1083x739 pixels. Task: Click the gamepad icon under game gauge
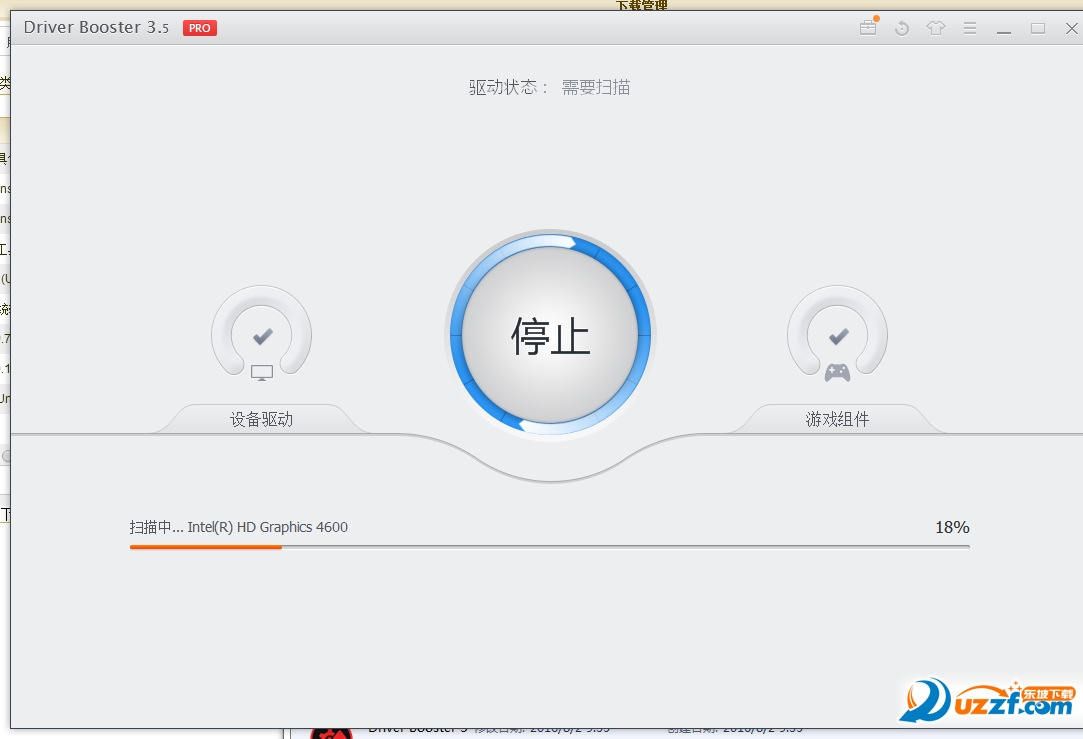[837, 373]
